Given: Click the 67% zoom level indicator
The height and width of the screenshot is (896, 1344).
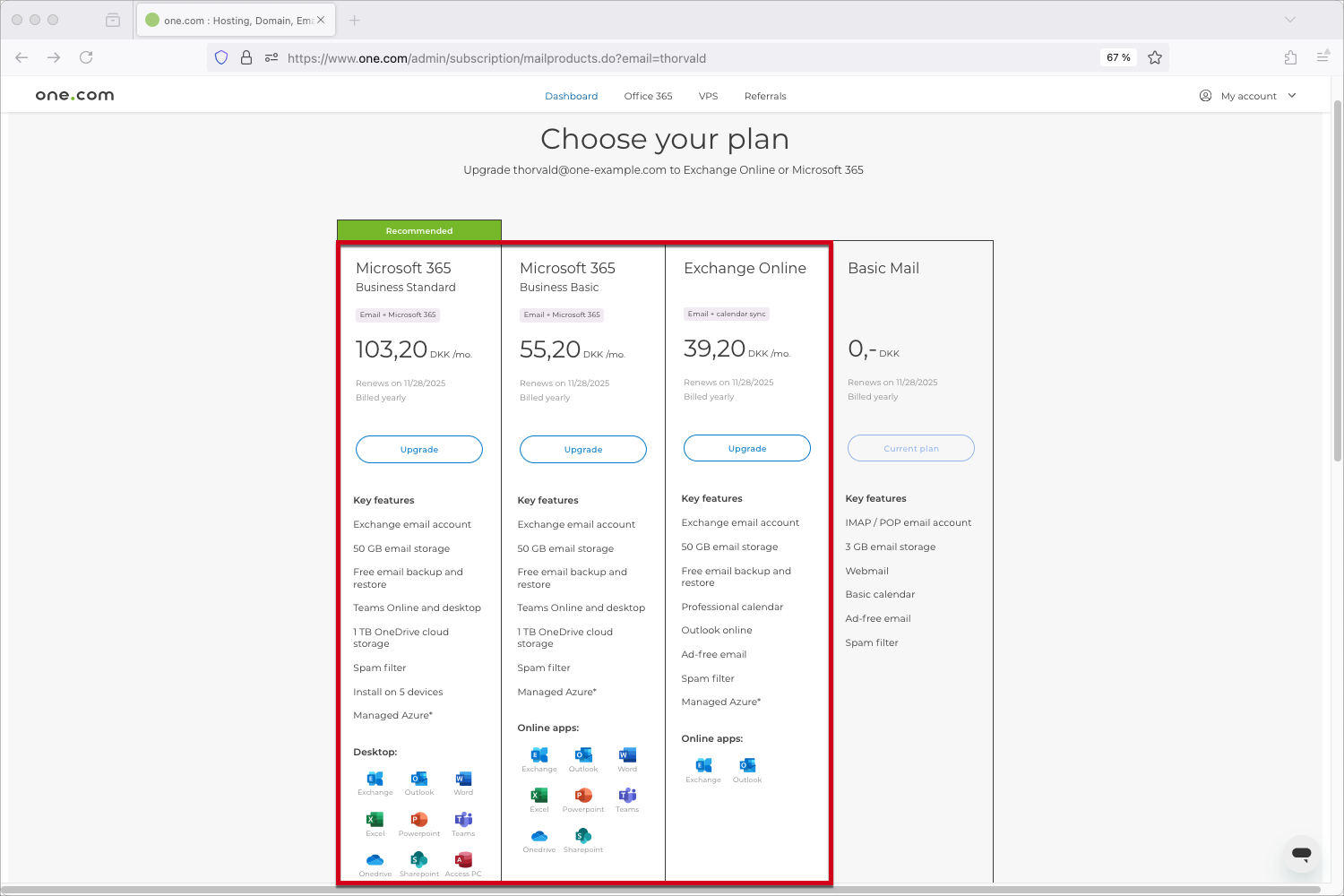Looking at the screenshot, I should [1118, 57].
